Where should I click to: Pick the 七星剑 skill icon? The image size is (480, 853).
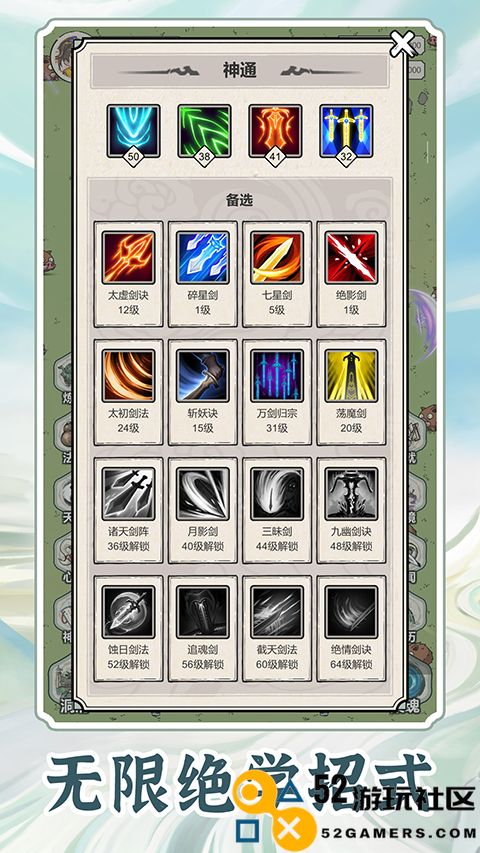[277, 258]
